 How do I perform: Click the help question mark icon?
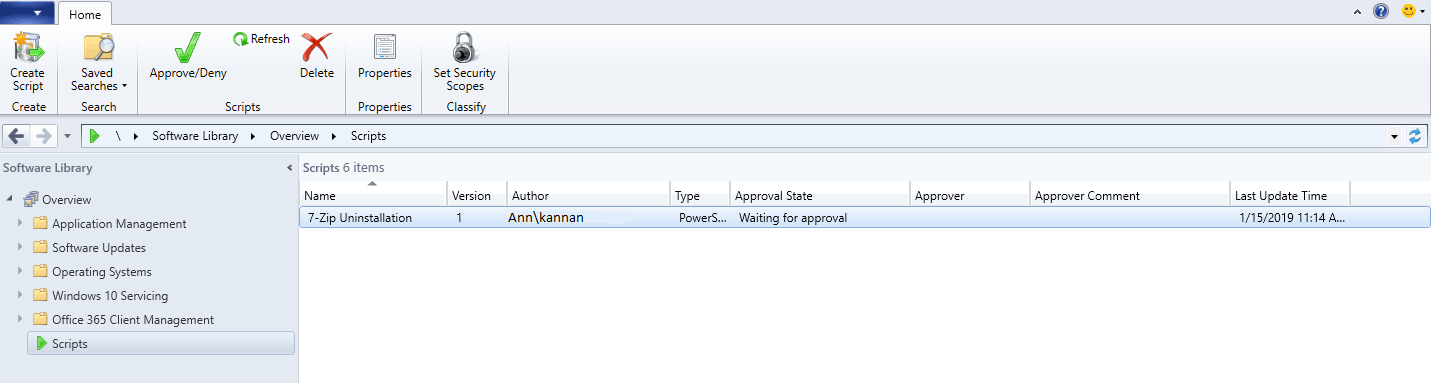pos(1381,12)
